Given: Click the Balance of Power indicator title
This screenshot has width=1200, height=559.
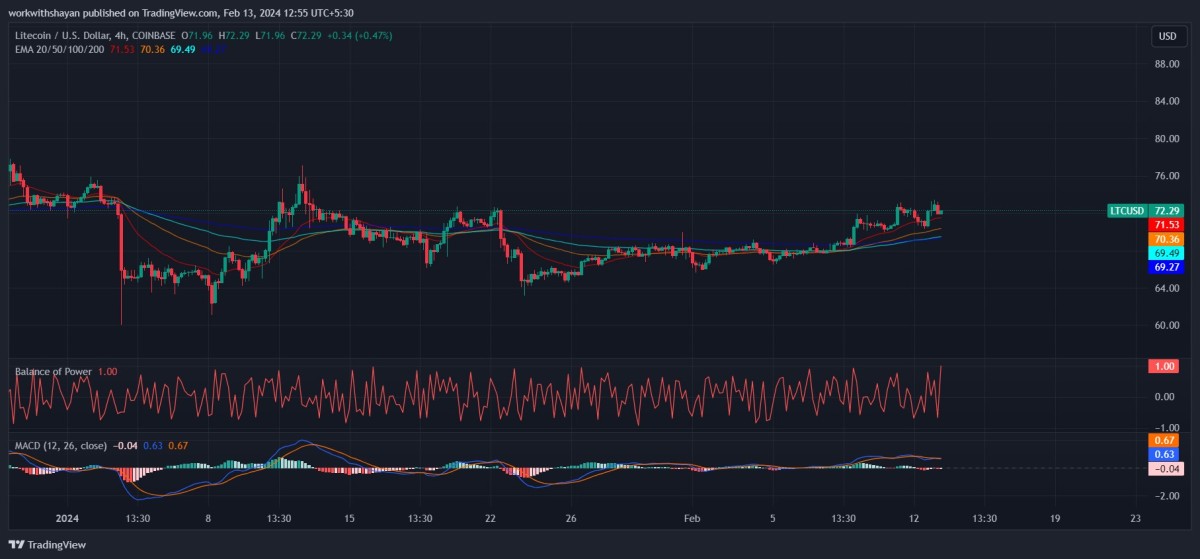Looking at the screenshot, I should [53, 372].
